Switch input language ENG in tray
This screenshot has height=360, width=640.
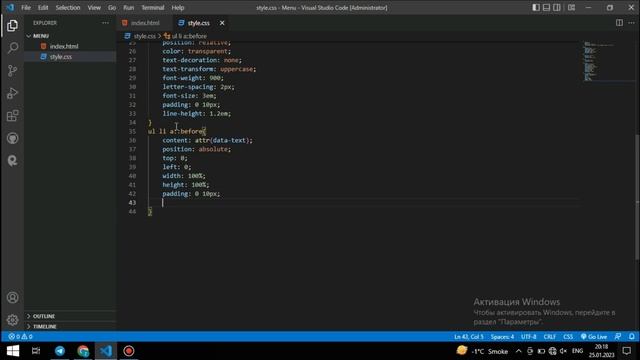pos(578,351)
